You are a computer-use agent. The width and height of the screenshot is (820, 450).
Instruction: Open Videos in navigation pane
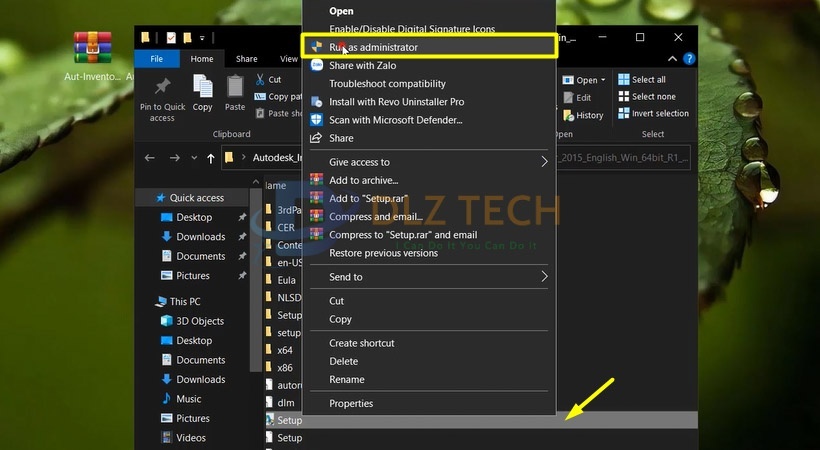(190, 438)
